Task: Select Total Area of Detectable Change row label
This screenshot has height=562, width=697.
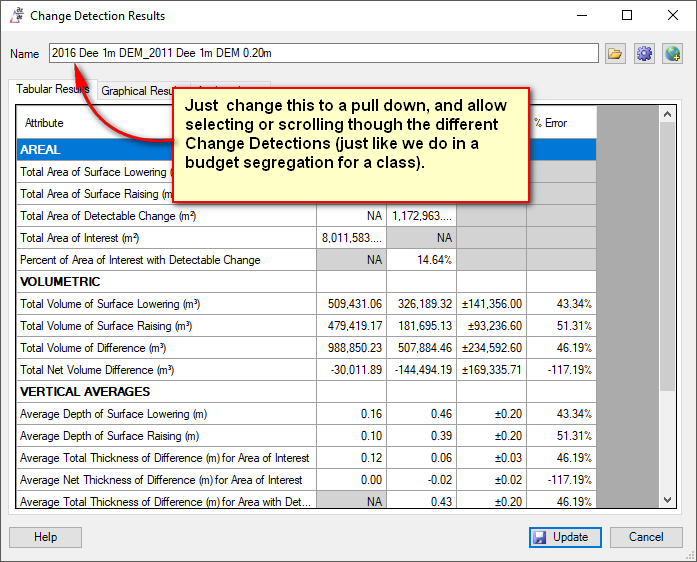Action: click(x=108, y=216)
